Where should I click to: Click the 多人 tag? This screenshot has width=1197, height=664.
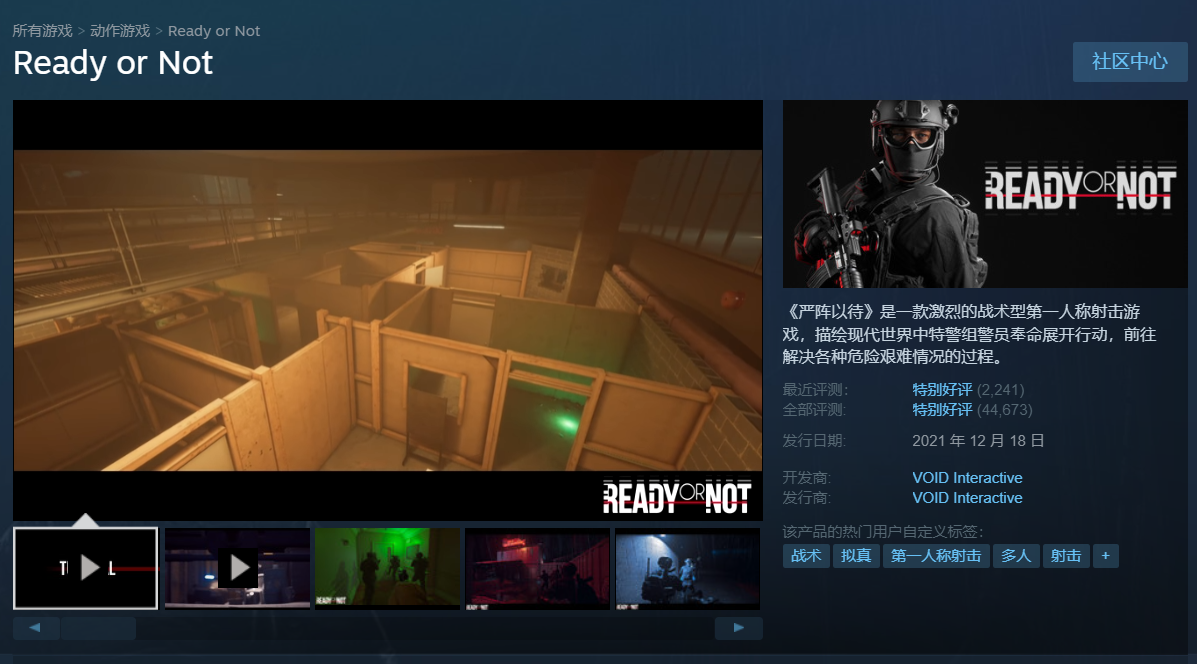1015,556
